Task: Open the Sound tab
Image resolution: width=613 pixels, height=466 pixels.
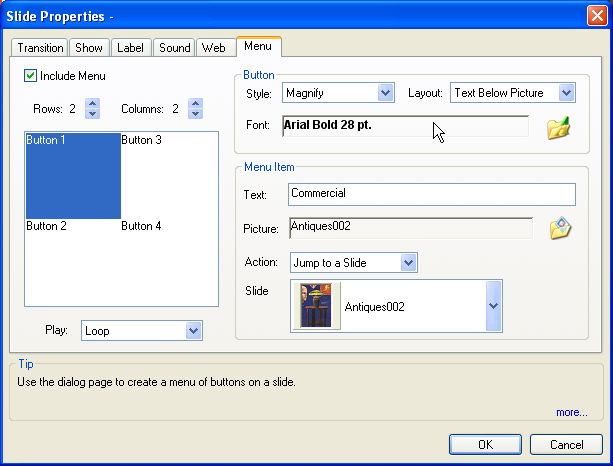Action: 174,48
